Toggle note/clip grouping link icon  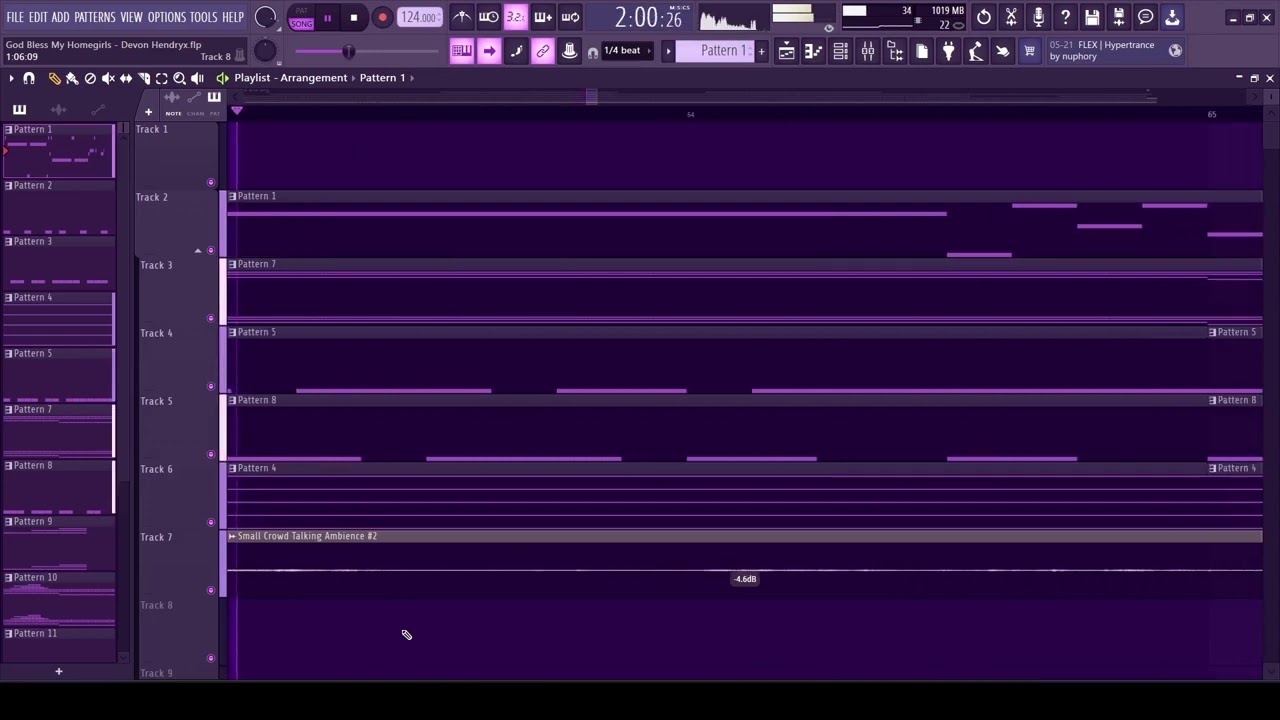(542, 51)
